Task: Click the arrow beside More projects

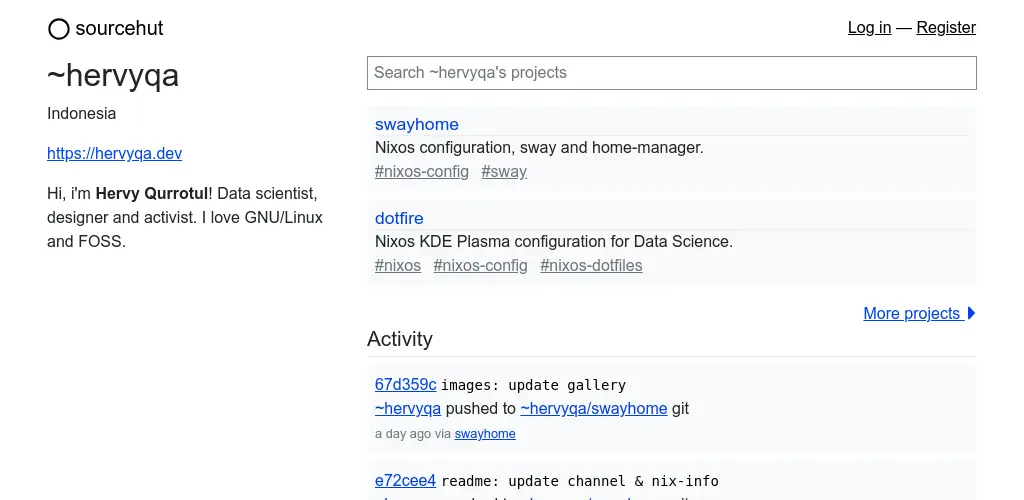Action: point(971,313)
